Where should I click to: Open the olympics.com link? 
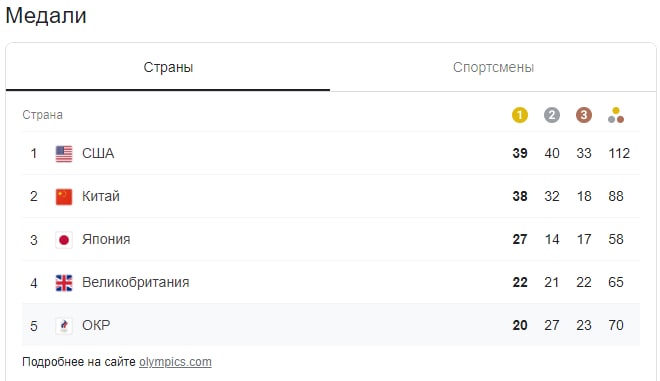[175, 362]
